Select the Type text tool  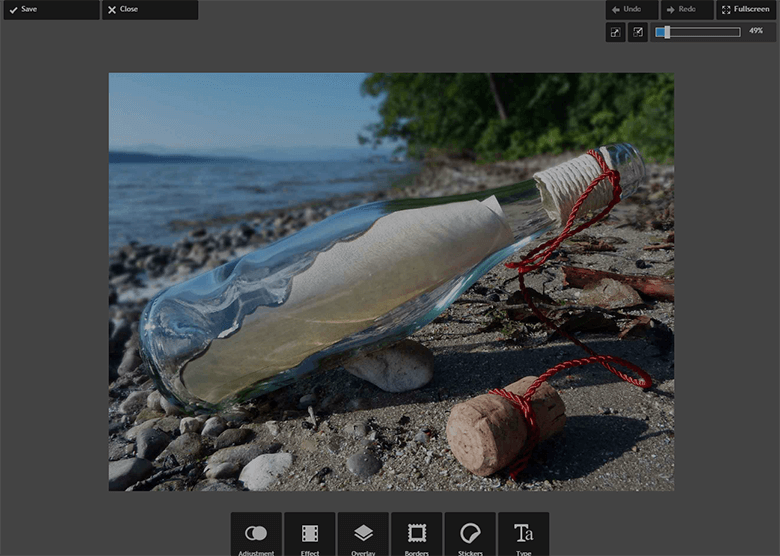523,535
